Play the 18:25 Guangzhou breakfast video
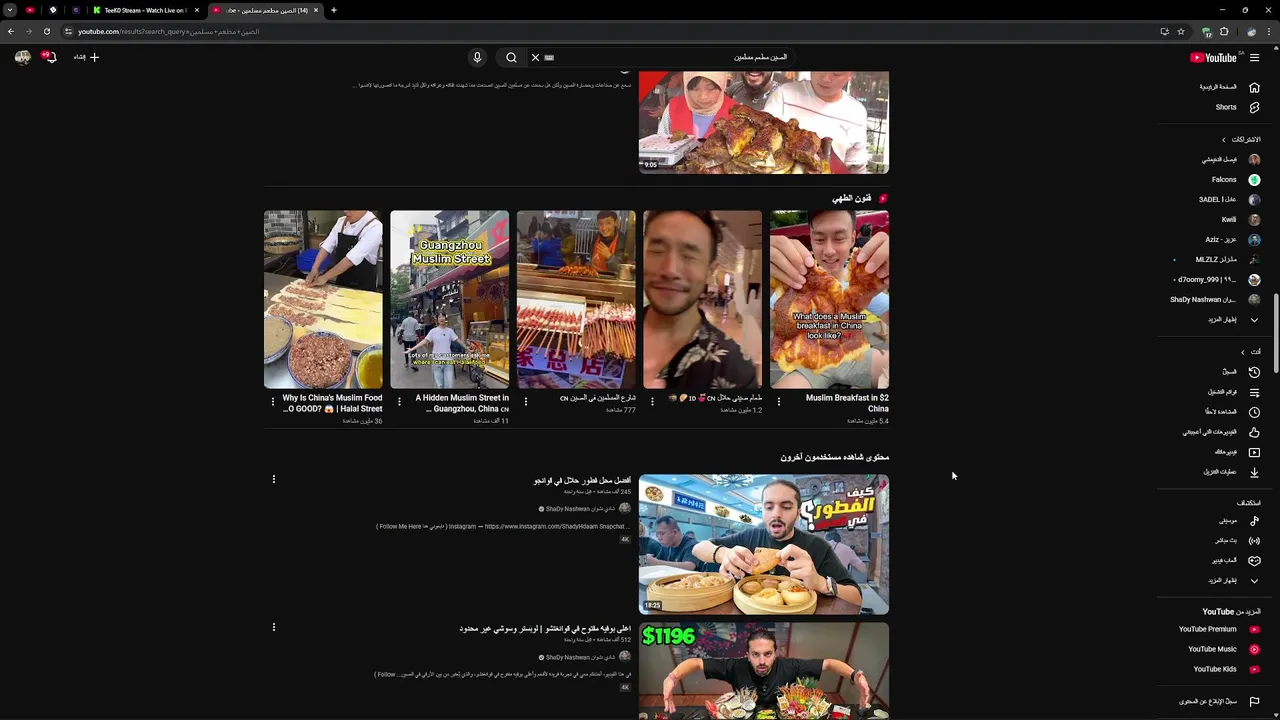Image resolution: width=1280 pixels, height=720 pixels. point(764,544)
